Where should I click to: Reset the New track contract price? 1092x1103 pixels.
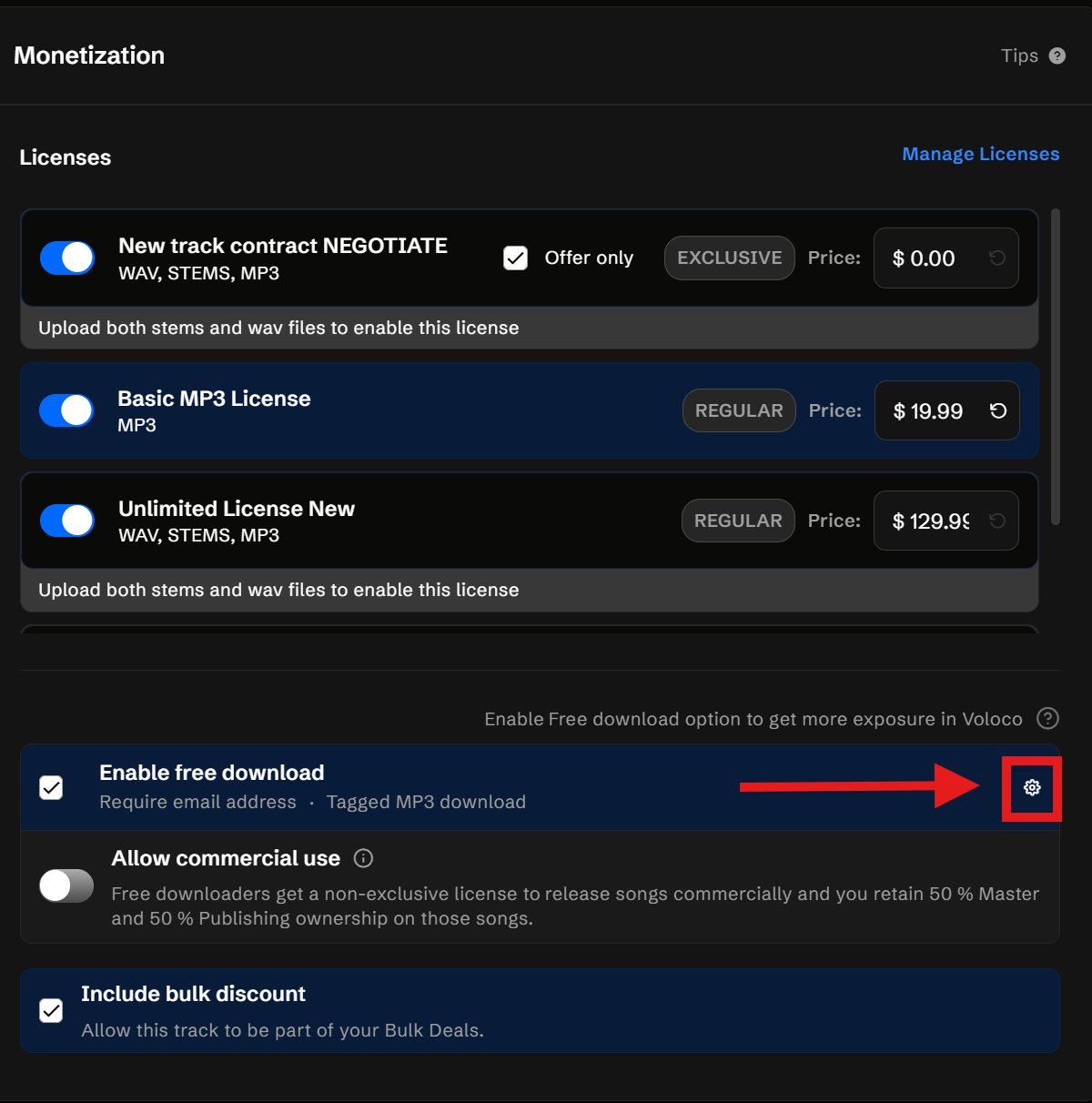coord(997,258)
